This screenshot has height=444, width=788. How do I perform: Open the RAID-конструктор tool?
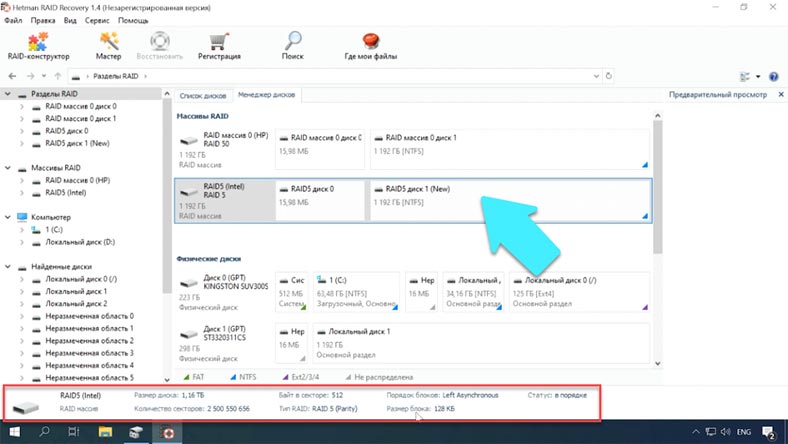tap(38, 46)
